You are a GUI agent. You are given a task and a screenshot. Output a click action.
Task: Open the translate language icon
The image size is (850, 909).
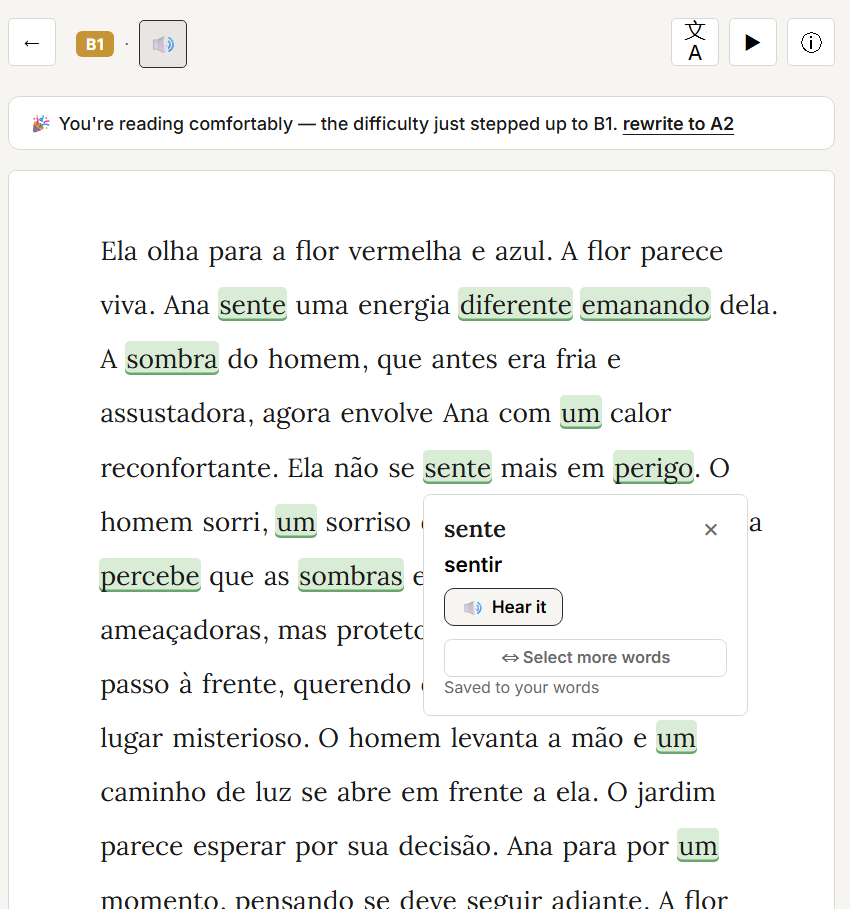[x=695, y=42]
